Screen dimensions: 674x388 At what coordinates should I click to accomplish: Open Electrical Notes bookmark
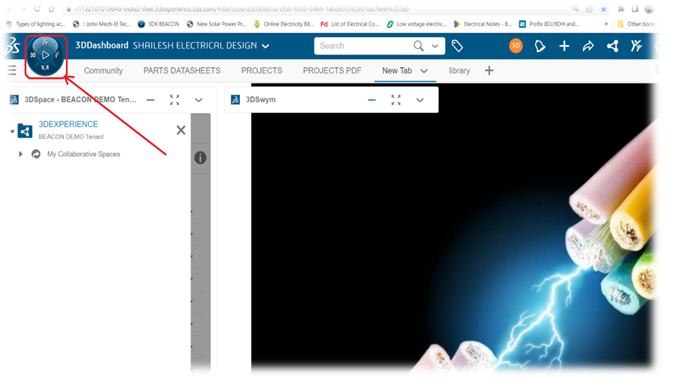click(x=483, y=24)
